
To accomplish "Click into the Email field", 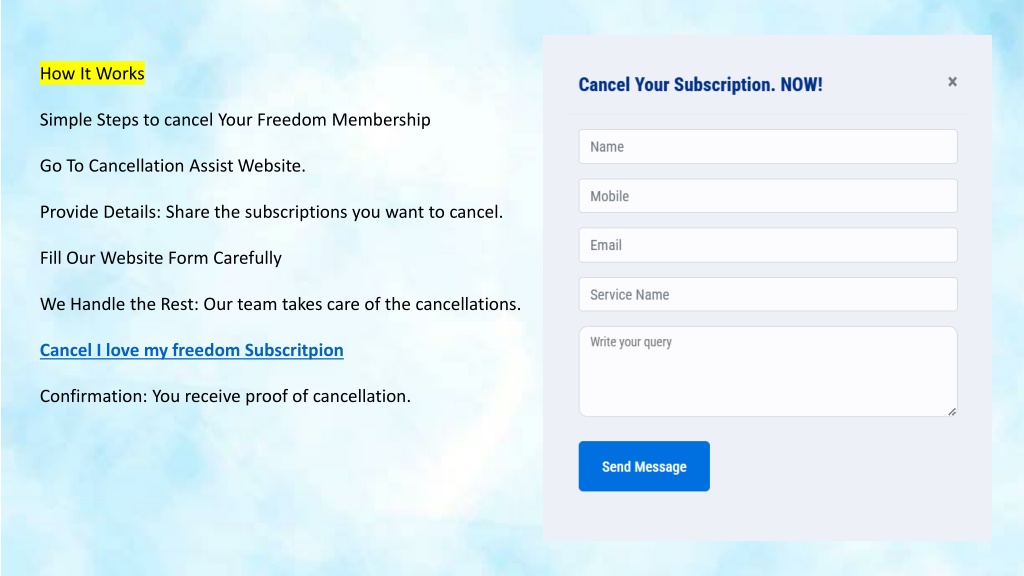I will tap(768, 245).
